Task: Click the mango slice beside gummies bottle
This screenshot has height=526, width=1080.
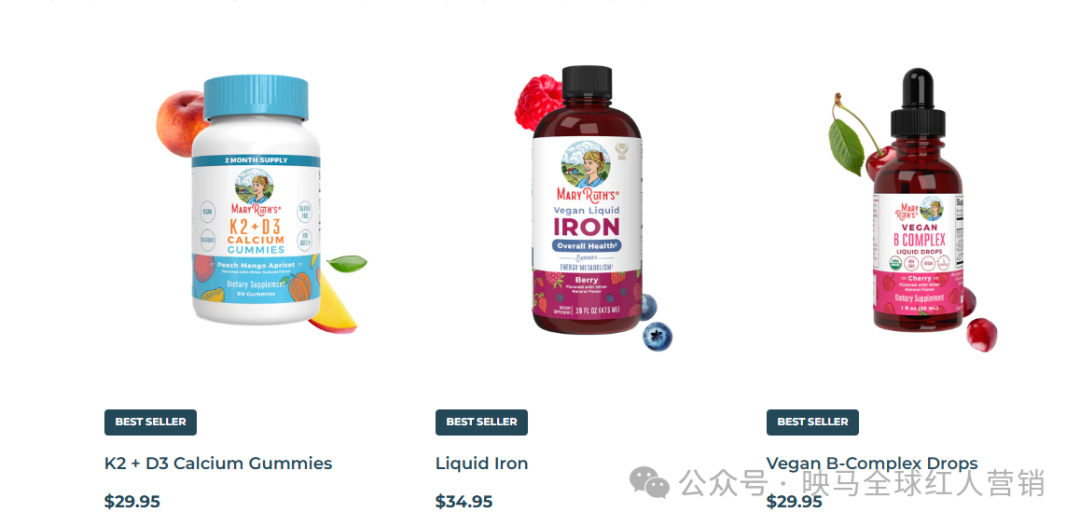Action: click(332, 302)
